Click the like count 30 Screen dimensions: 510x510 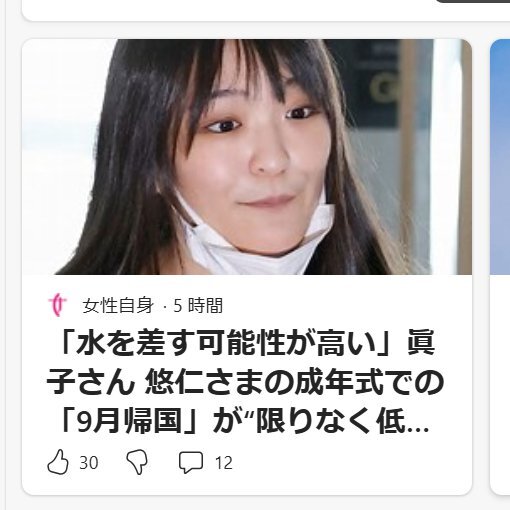coord(89,463)
